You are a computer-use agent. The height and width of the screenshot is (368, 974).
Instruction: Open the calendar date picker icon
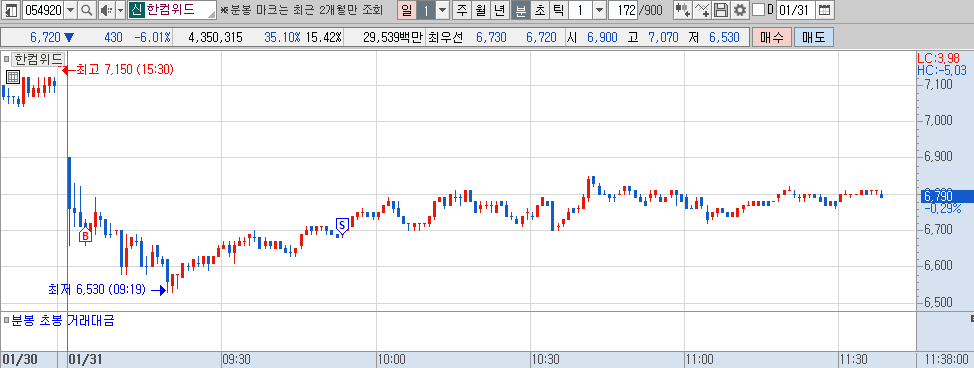point(824,10)
